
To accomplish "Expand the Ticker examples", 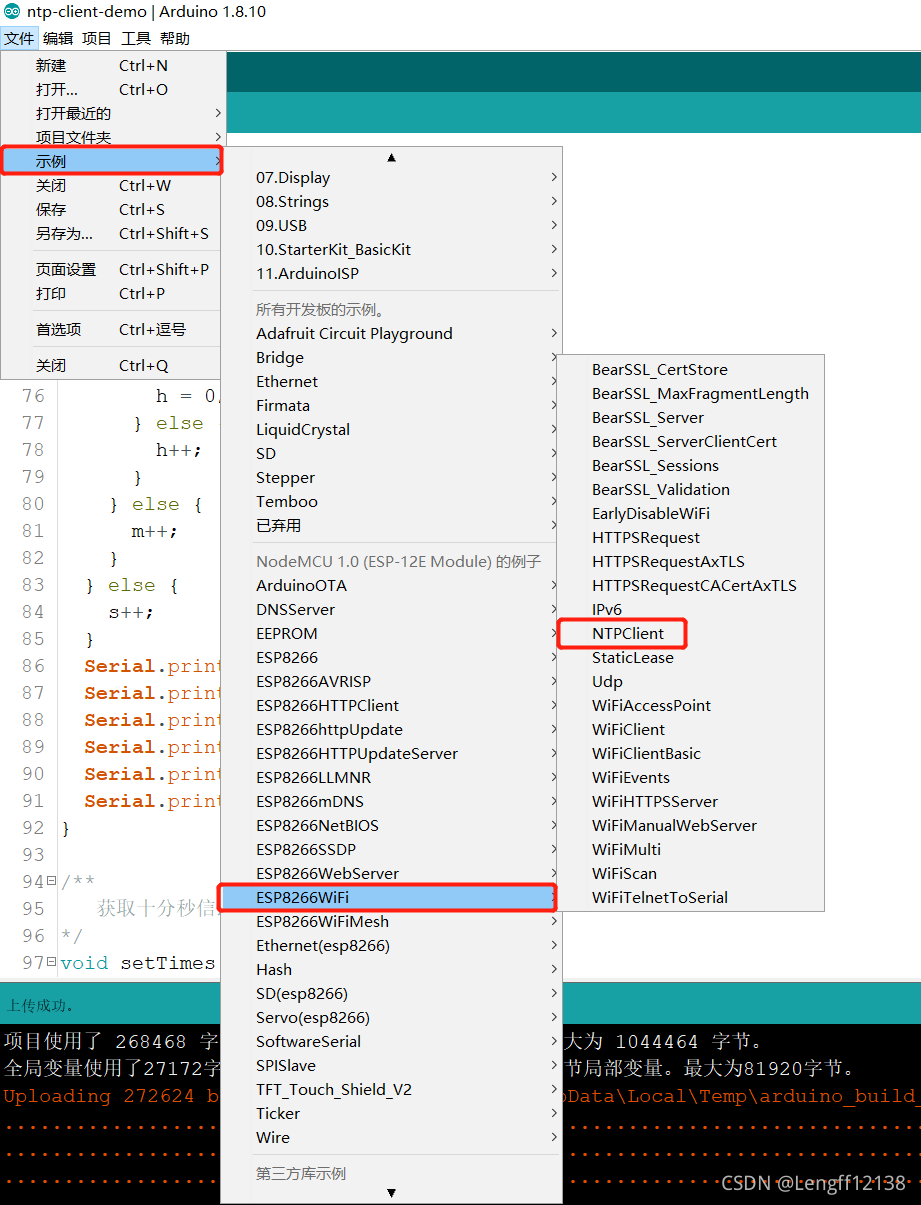I will pos(392,1113).
